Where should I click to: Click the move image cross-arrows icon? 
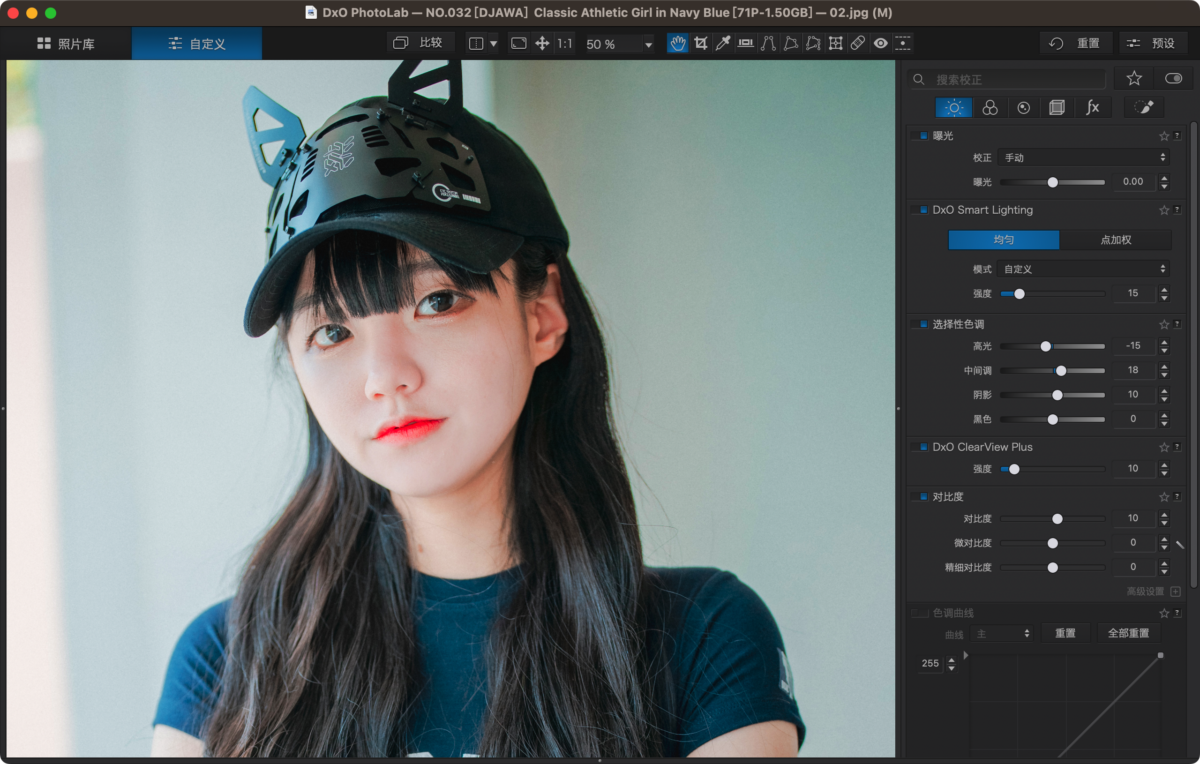pos(542,43)
